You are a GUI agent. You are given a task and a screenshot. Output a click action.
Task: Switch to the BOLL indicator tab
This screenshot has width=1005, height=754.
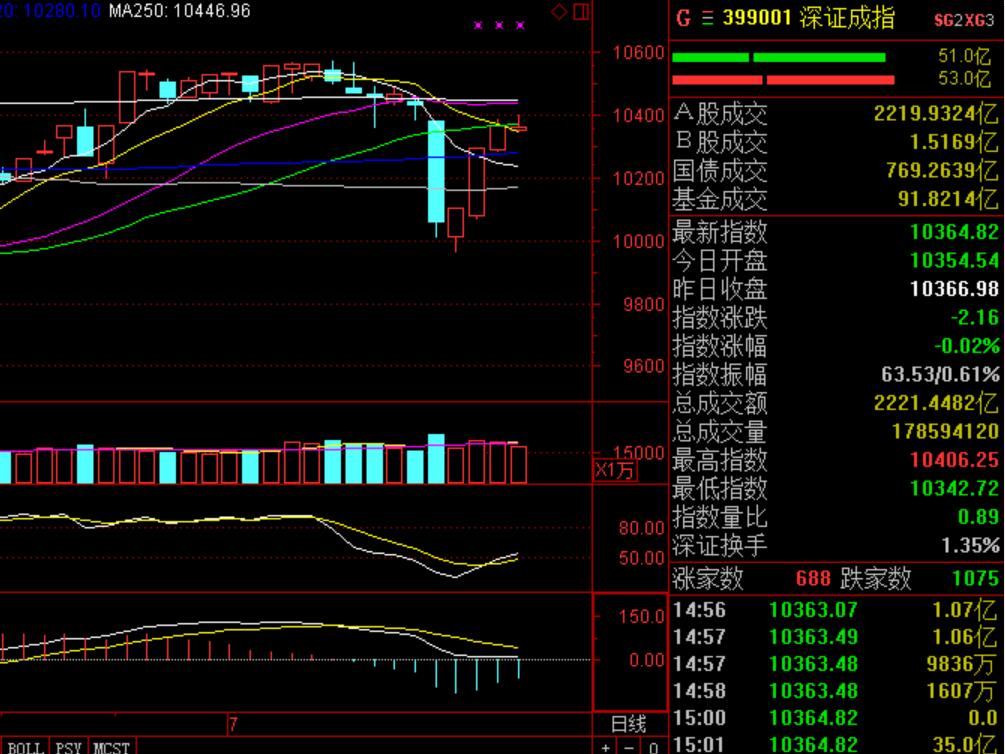(x=25, y=748)
